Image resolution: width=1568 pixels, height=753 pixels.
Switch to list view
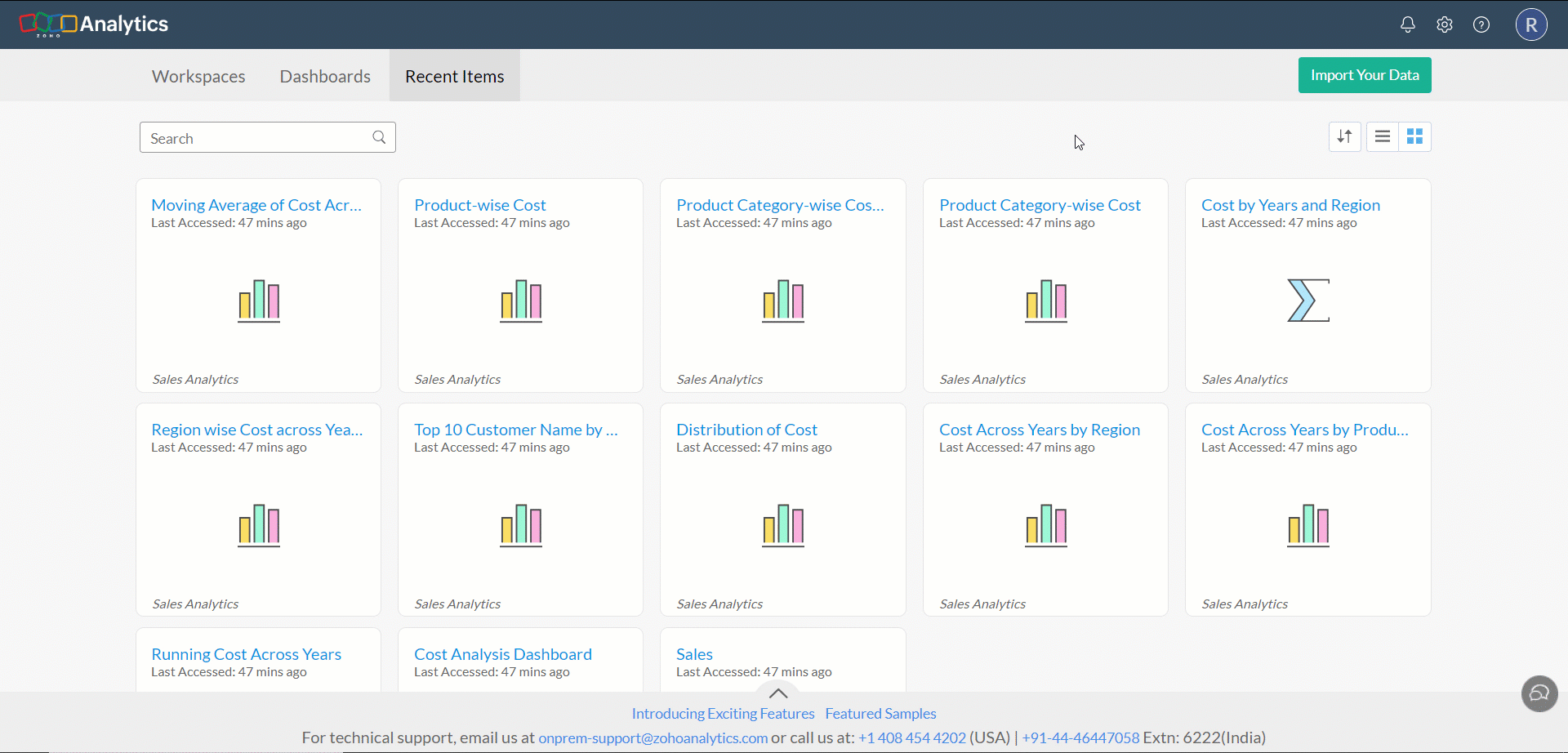[x=1382, y=136]
